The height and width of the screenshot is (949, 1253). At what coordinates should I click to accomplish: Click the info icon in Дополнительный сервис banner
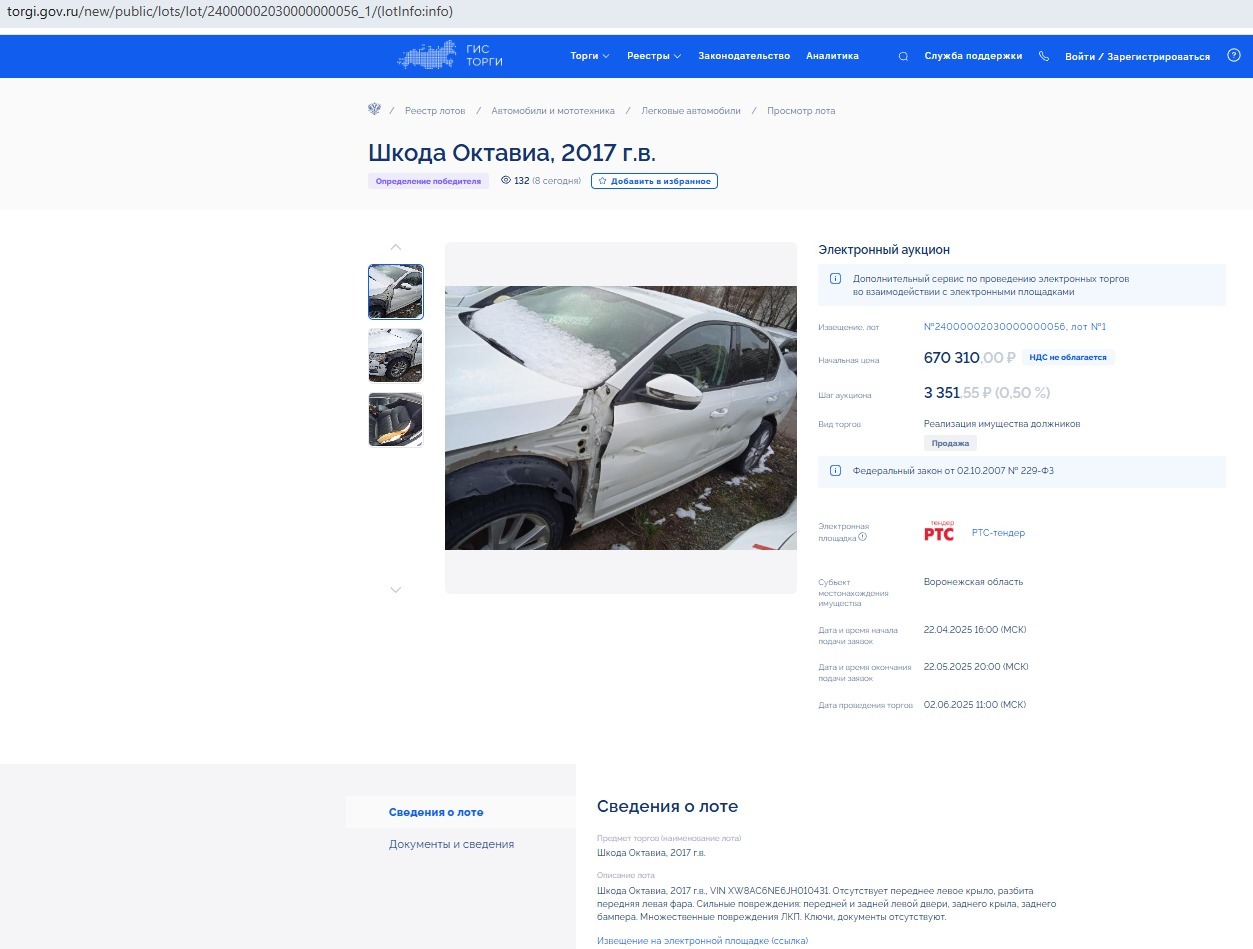click(x=836, y=279)
